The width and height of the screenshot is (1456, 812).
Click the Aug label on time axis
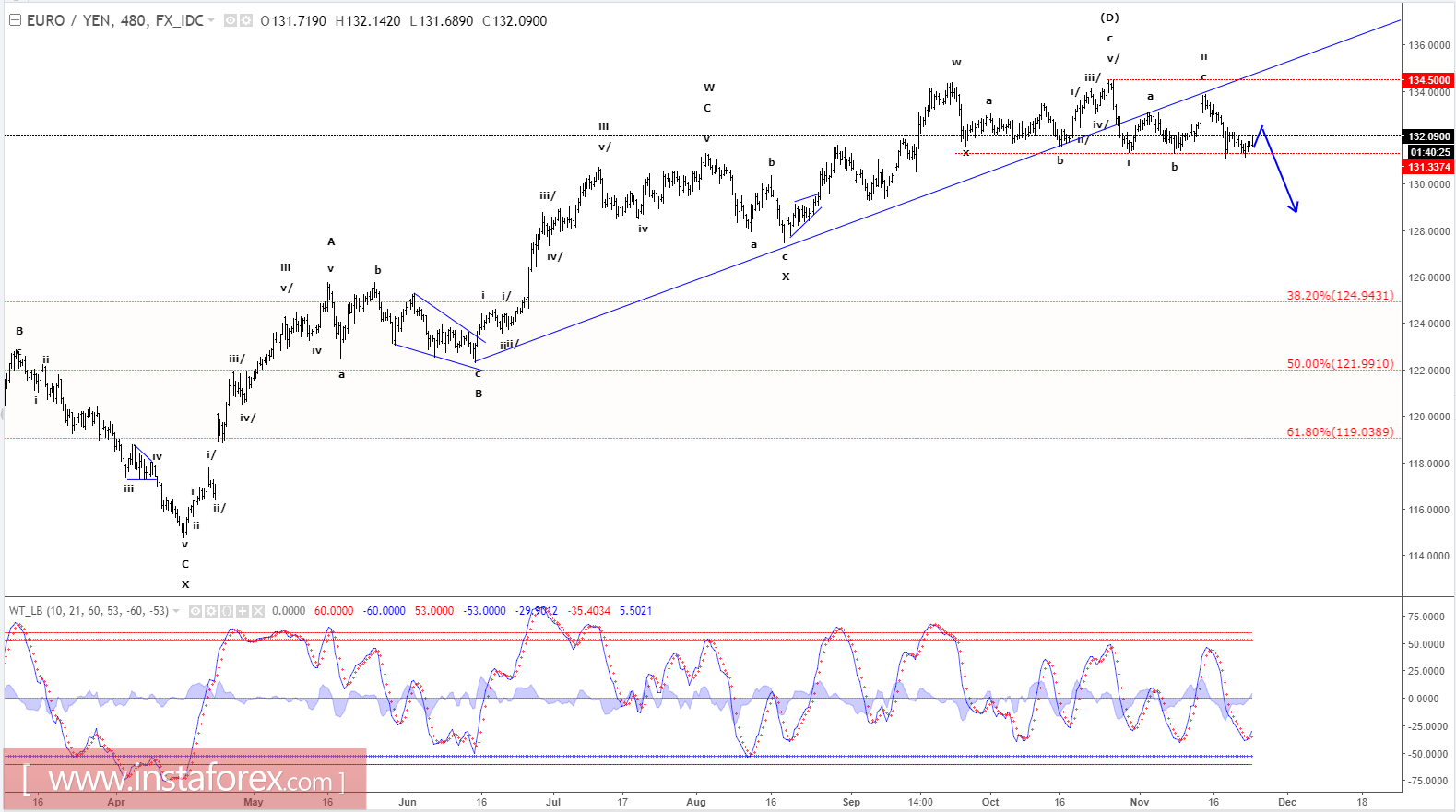tap(696, 802)
